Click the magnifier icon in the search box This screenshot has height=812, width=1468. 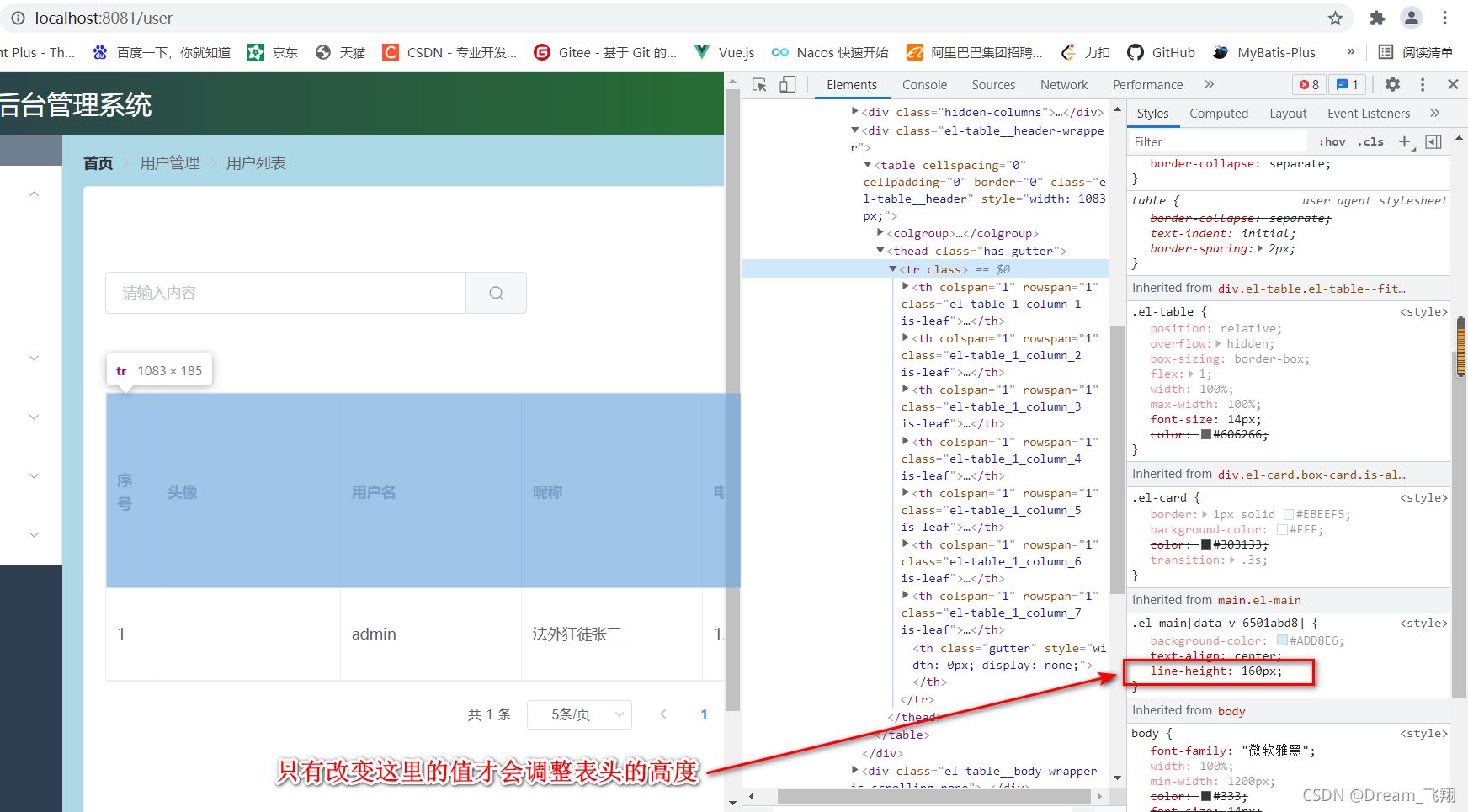click(496, 292)
